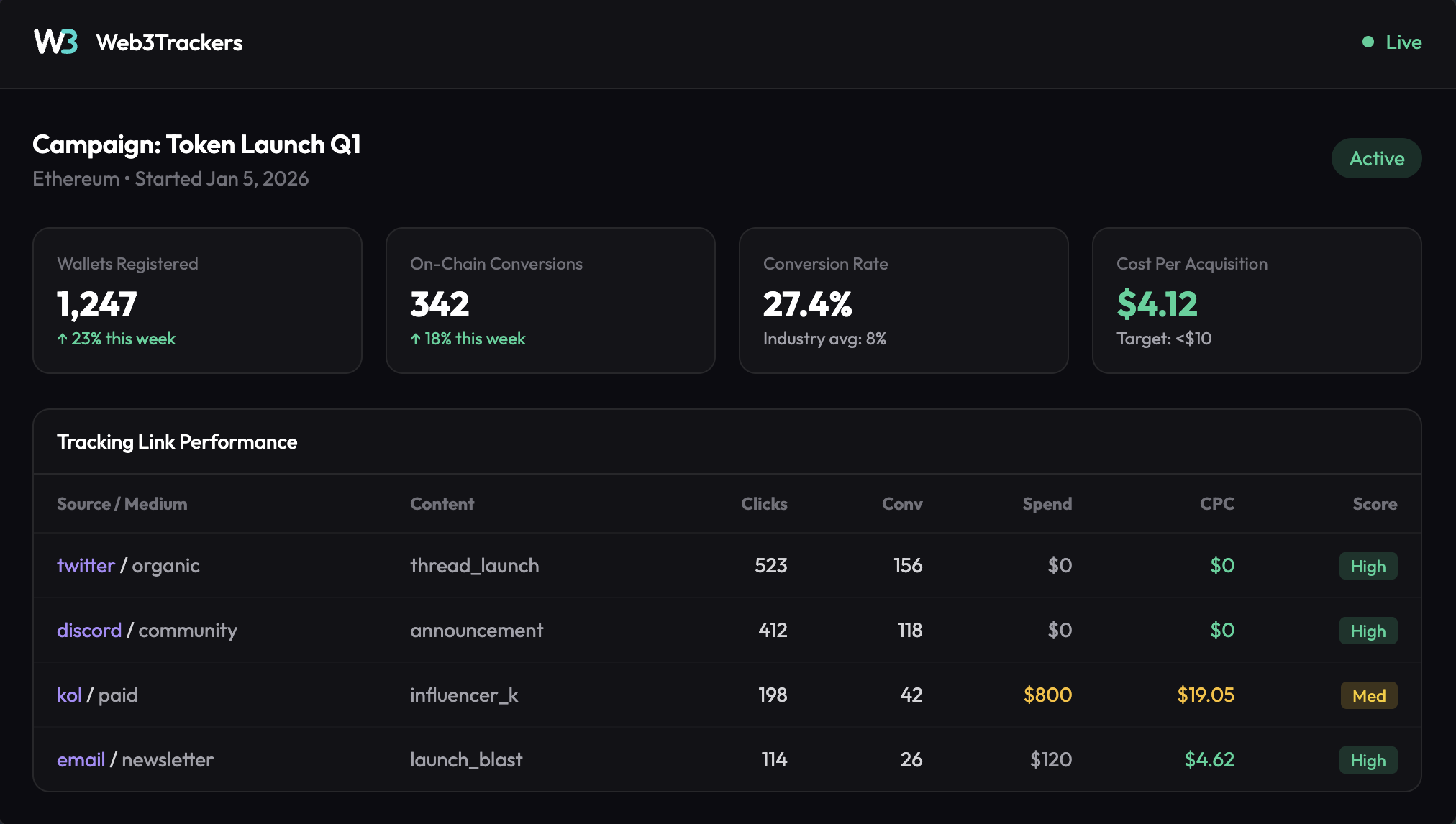
Task: Select the Wallets Registered stat card
Action: click(x=197, y=301)
